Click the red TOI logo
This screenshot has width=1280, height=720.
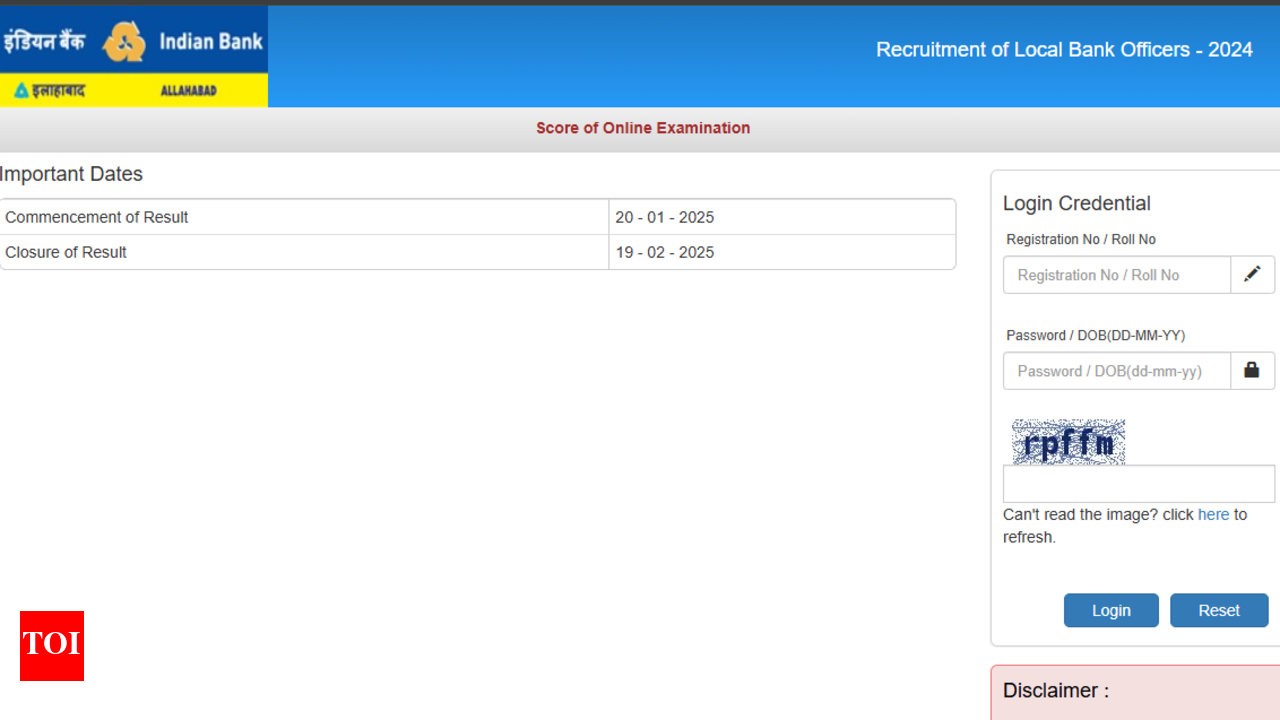[x=52, y=645]
